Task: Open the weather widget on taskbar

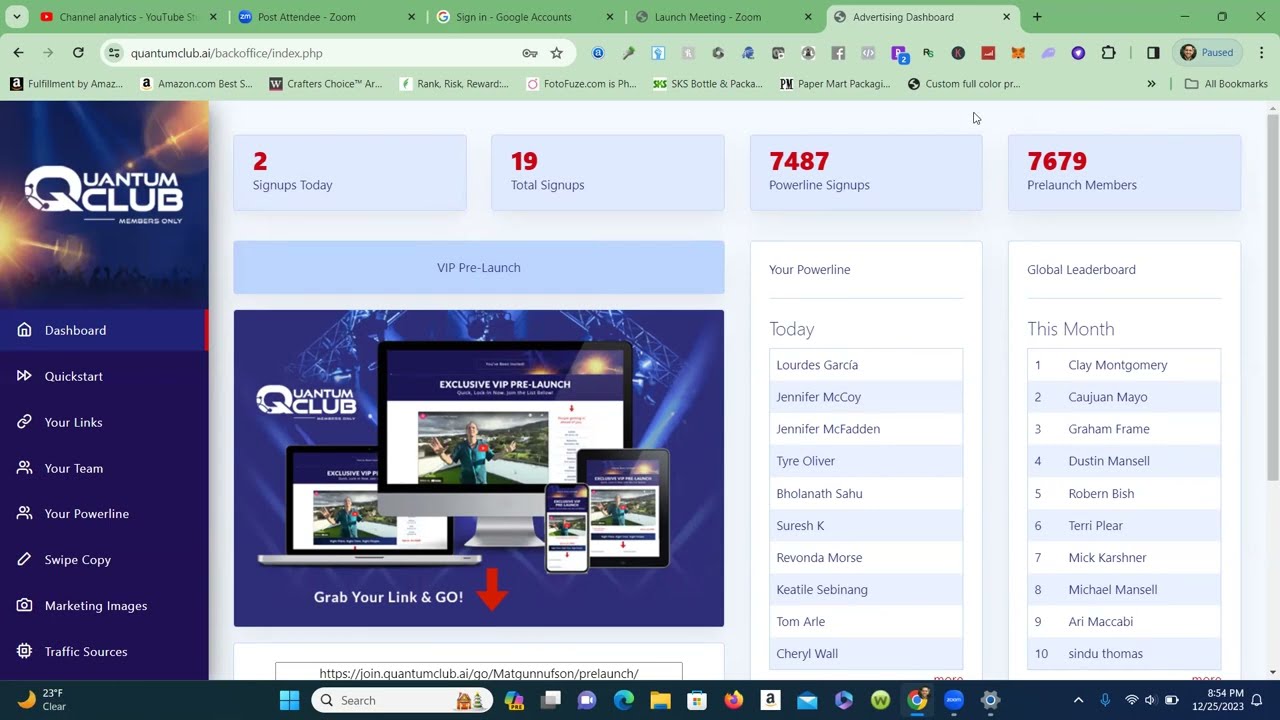Action: [x=42, y=700]
